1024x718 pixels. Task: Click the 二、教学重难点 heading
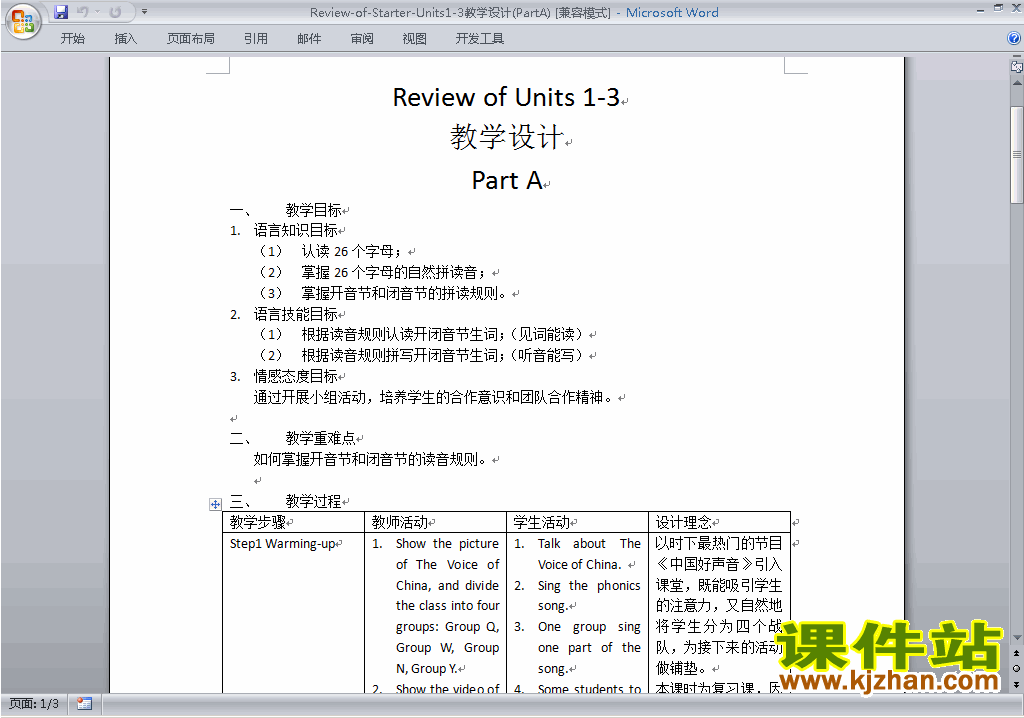pos(292,438)
